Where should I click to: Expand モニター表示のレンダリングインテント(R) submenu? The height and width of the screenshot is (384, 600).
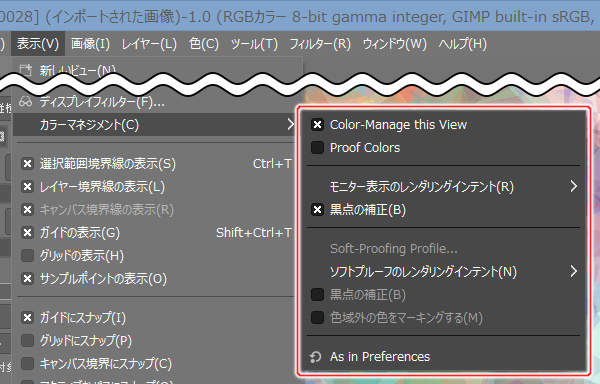click(x=444, y=187)
